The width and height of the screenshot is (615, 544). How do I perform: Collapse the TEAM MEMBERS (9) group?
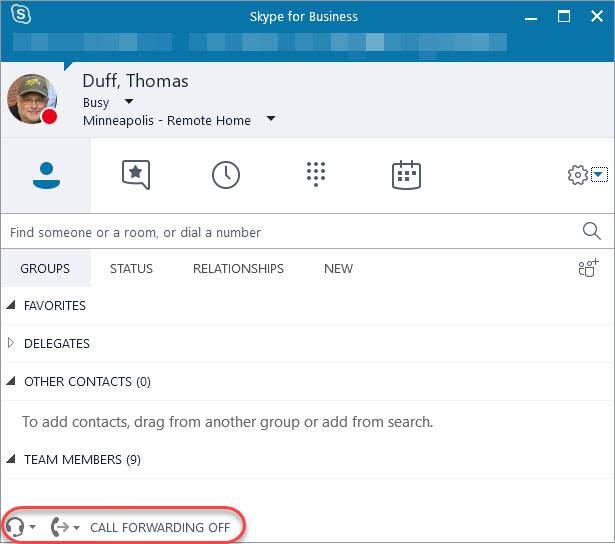pyautogui.click(x=11, y=458)
